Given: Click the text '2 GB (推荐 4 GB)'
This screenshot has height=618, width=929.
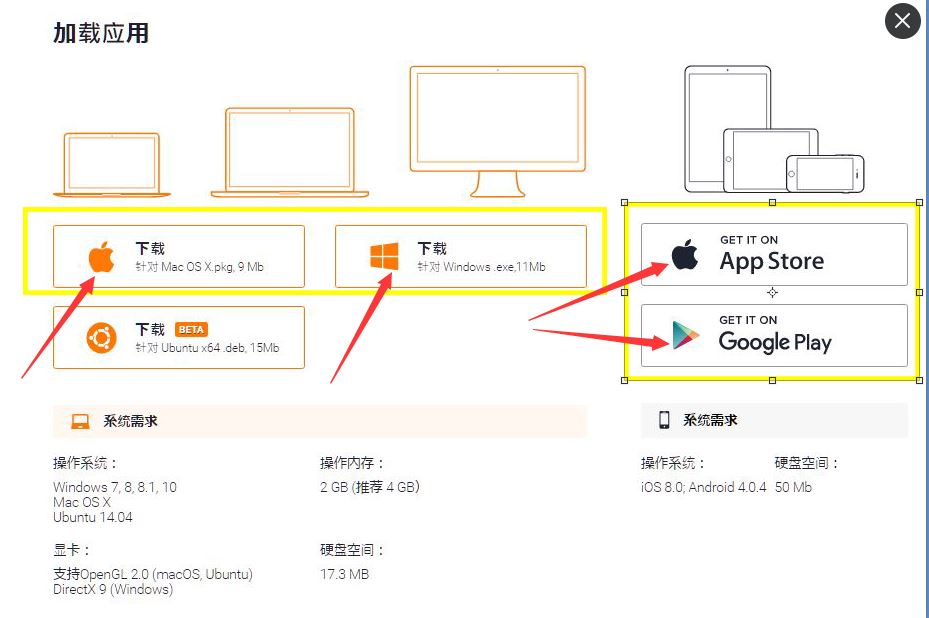Looking at the screenshot, I should coord(370,487).
